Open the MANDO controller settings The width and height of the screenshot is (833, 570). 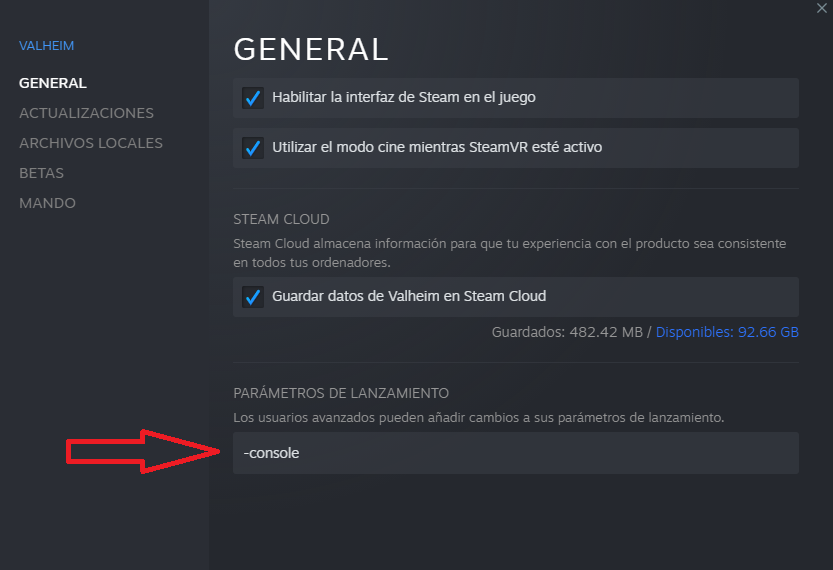point(47,203)
